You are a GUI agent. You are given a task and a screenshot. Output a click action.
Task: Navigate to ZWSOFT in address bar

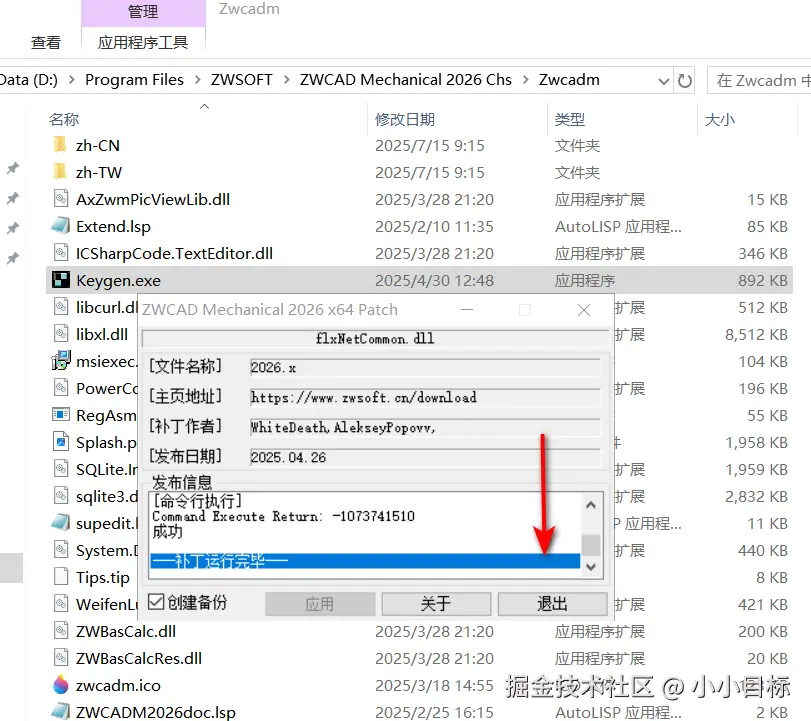(242, 80)
